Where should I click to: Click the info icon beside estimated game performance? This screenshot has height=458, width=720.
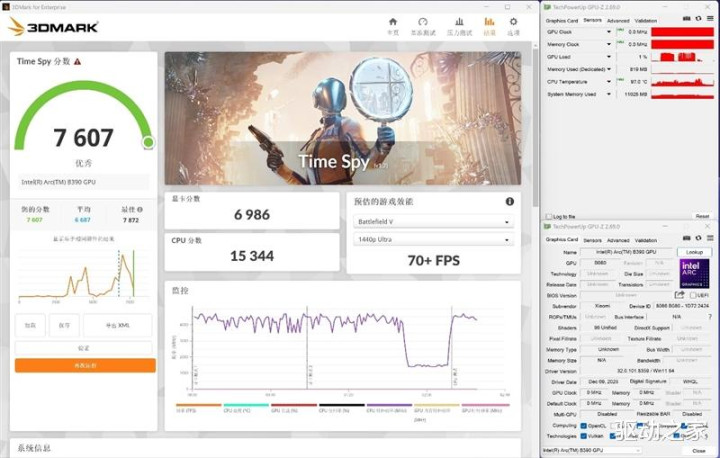[509, 201]
